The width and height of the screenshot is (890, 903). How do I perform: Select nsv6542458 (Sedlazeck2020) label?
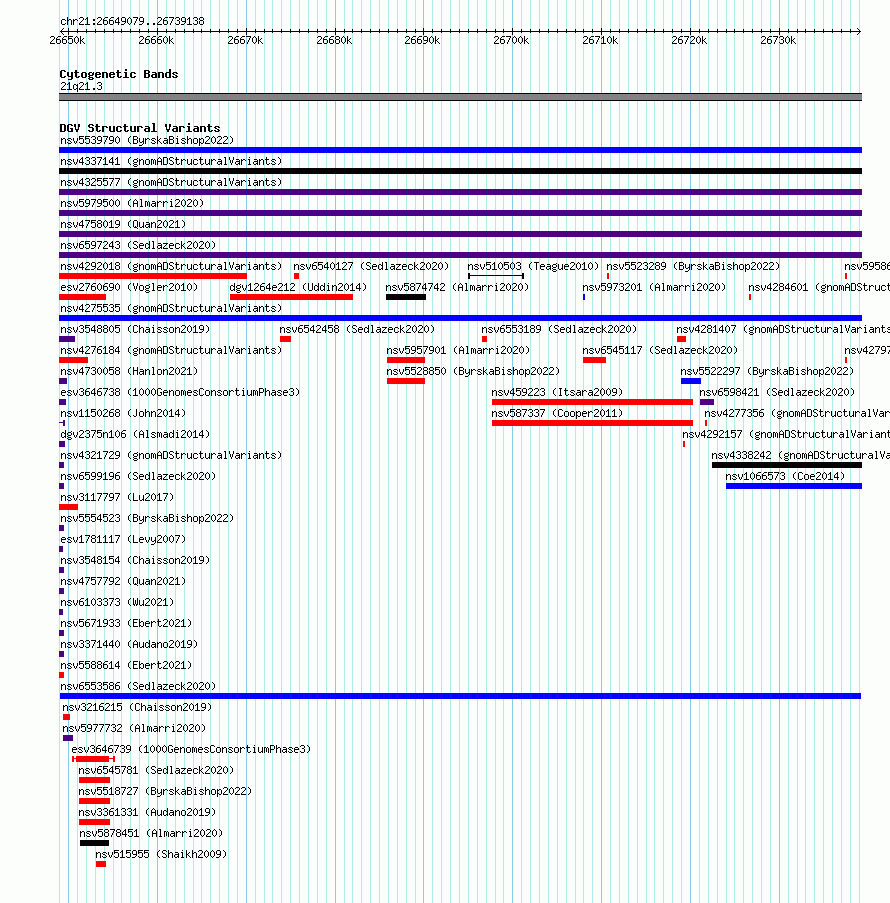point(357,329)
